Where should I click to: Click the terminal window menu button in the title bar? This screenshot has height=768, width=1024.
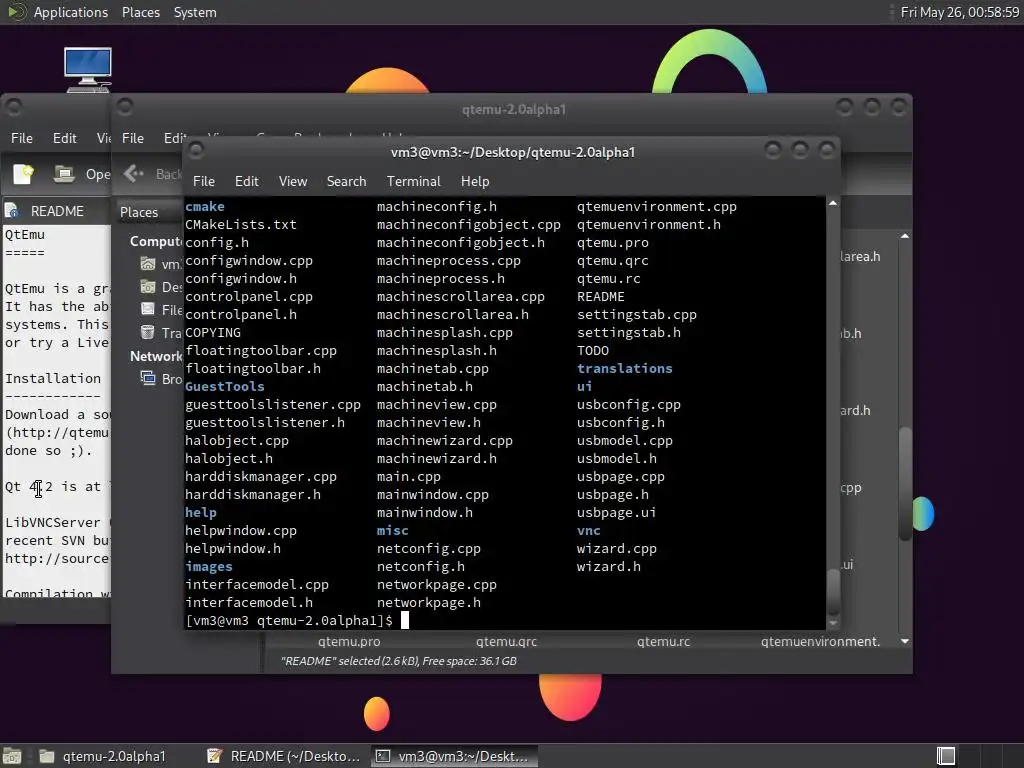pos(196,152)
